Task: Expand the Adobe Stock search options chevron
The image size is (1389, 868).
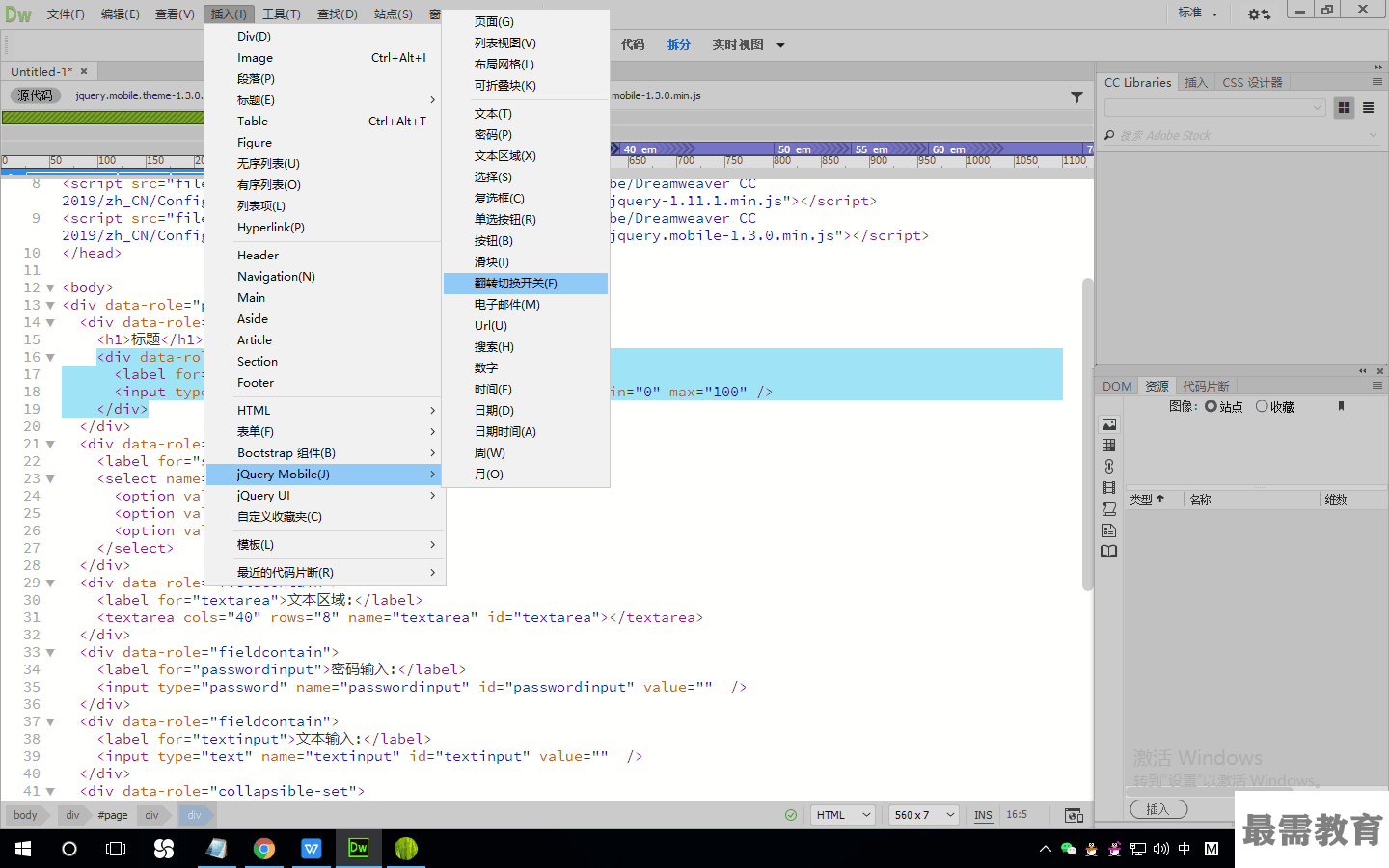Action: tap(1374, 135)
